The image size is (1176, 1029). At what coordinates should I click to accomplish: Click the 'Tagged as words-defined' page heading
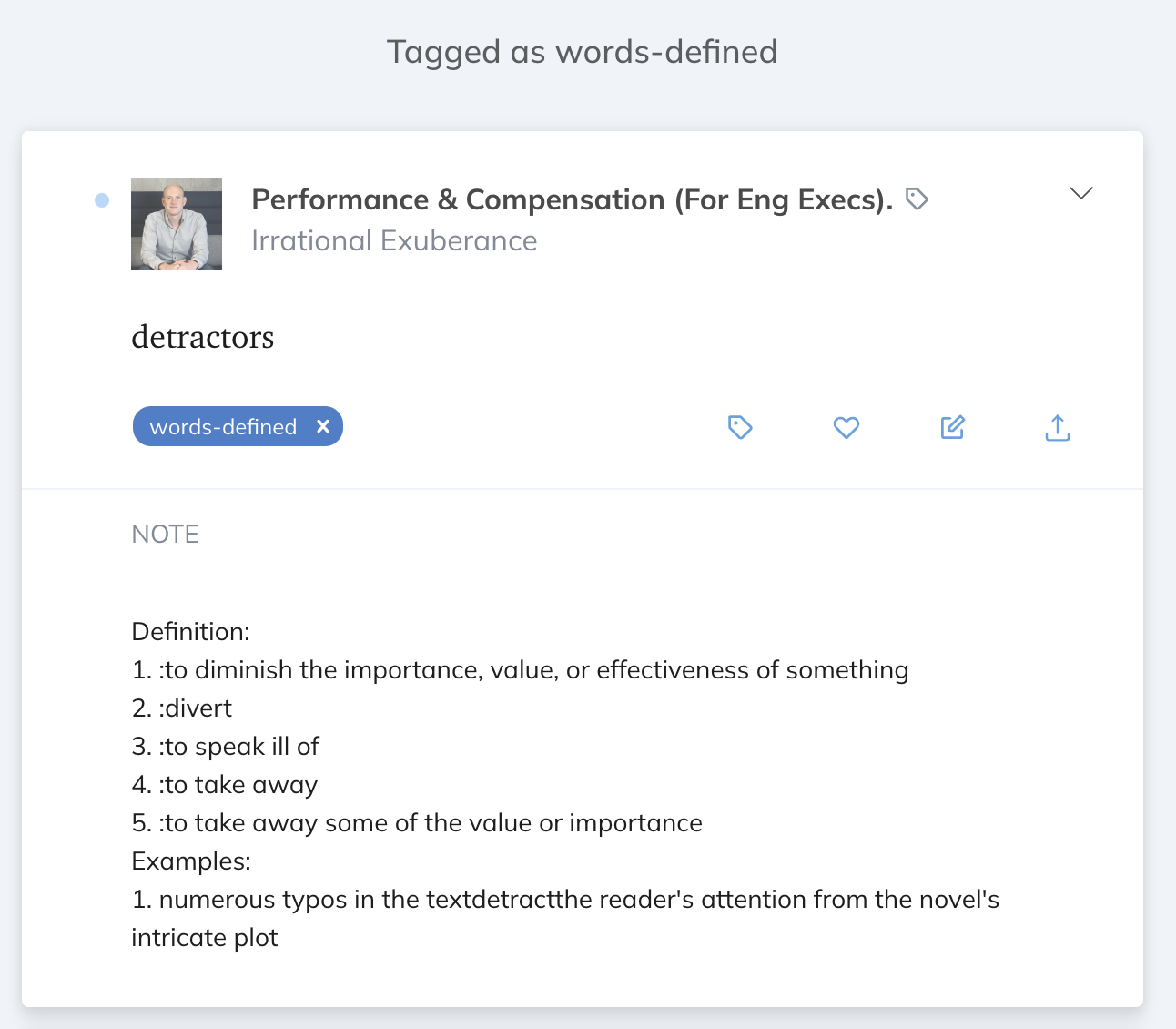coord(583,52)
